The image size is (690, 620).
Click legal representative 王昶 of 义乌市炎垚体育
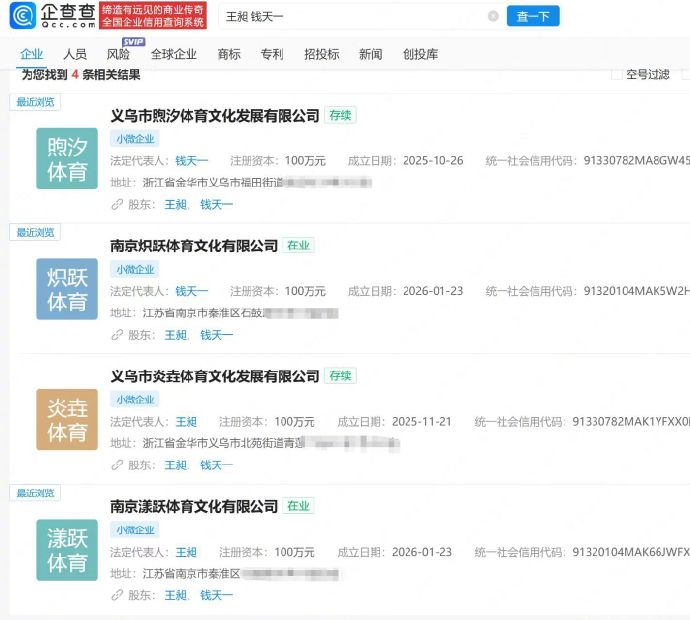[x=186, y=422]
